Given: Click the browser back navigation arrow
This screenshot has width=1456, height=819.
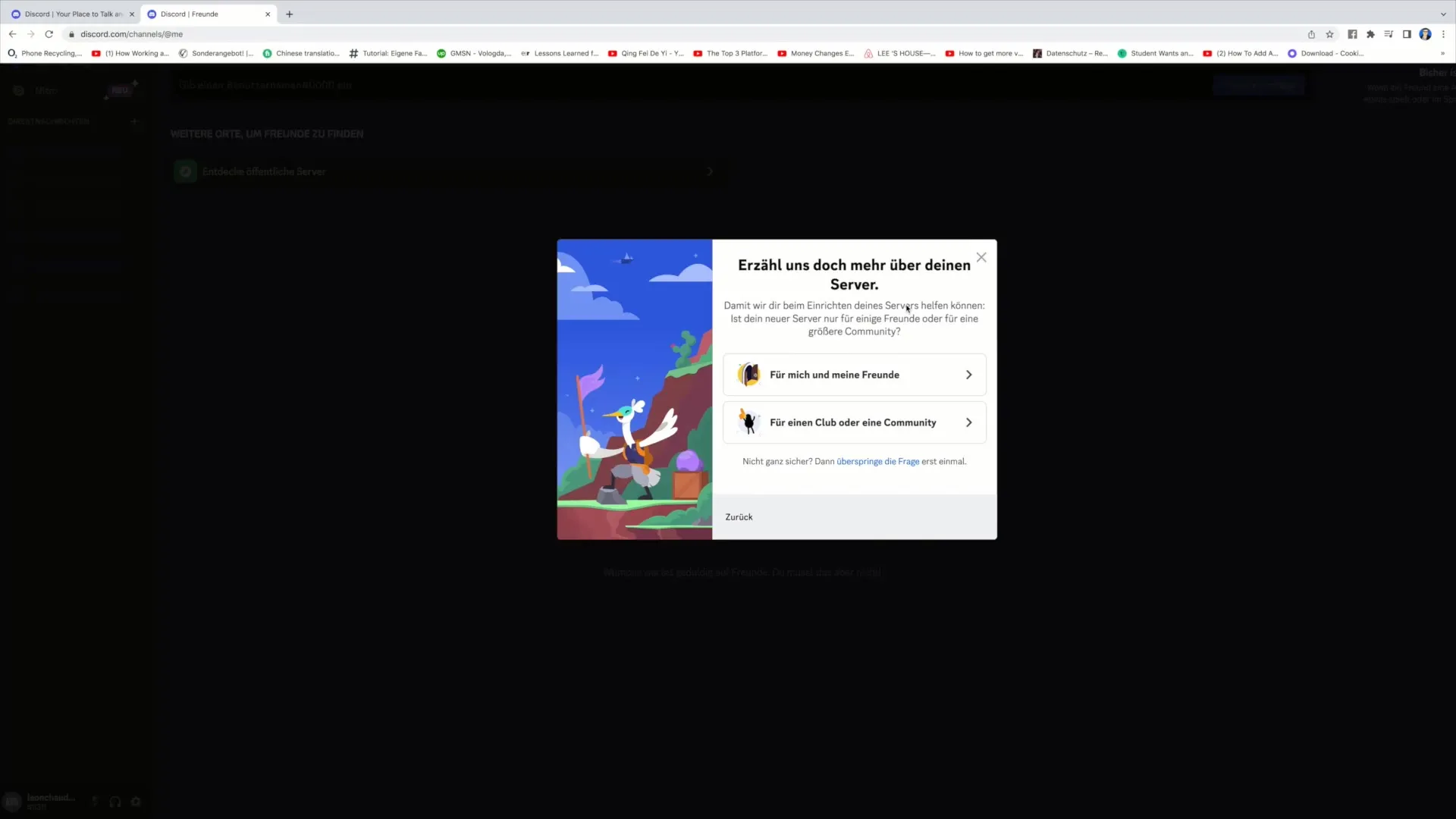Looking at the screenshot, I should (x=12, y=34).
